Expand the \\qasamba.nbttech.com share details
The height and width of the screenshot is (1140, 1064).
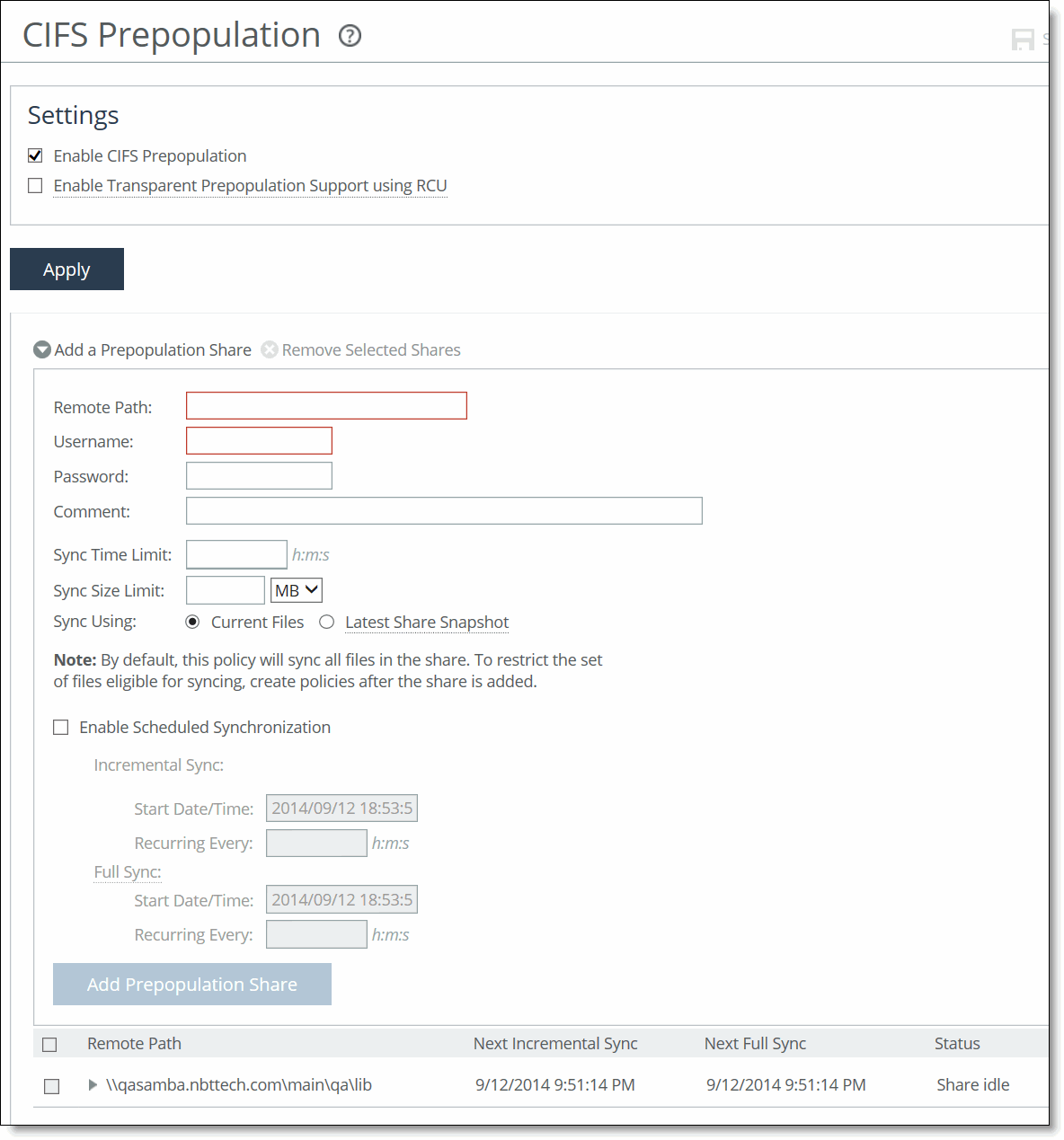click(x=93, y=1084)
